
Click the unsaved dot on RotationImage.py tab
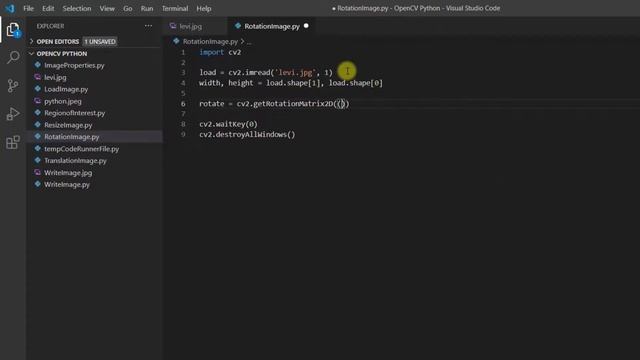tap(306, 26)
